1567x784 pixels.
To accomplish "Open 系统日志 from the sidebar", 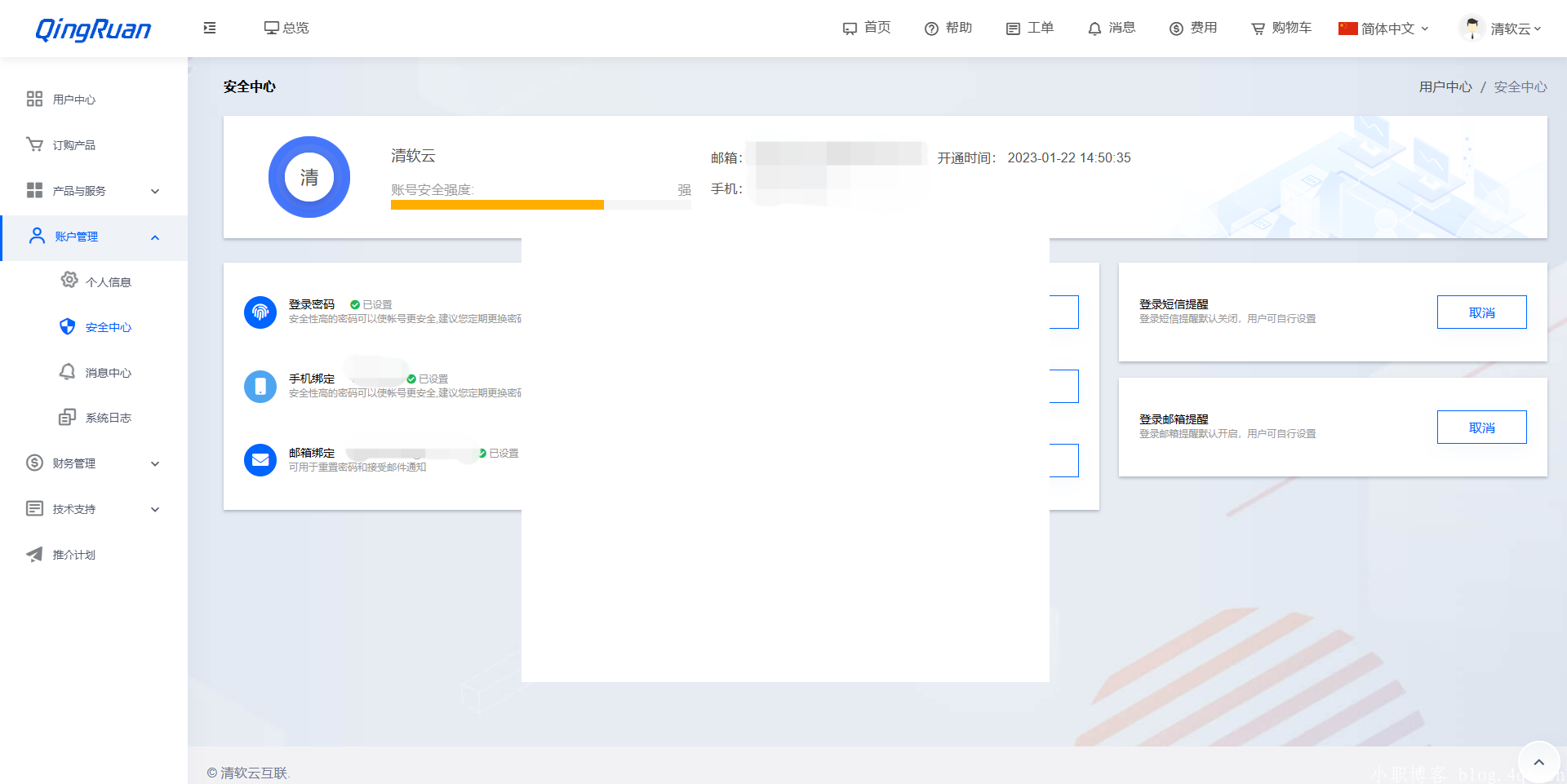I will click(108, 418).
